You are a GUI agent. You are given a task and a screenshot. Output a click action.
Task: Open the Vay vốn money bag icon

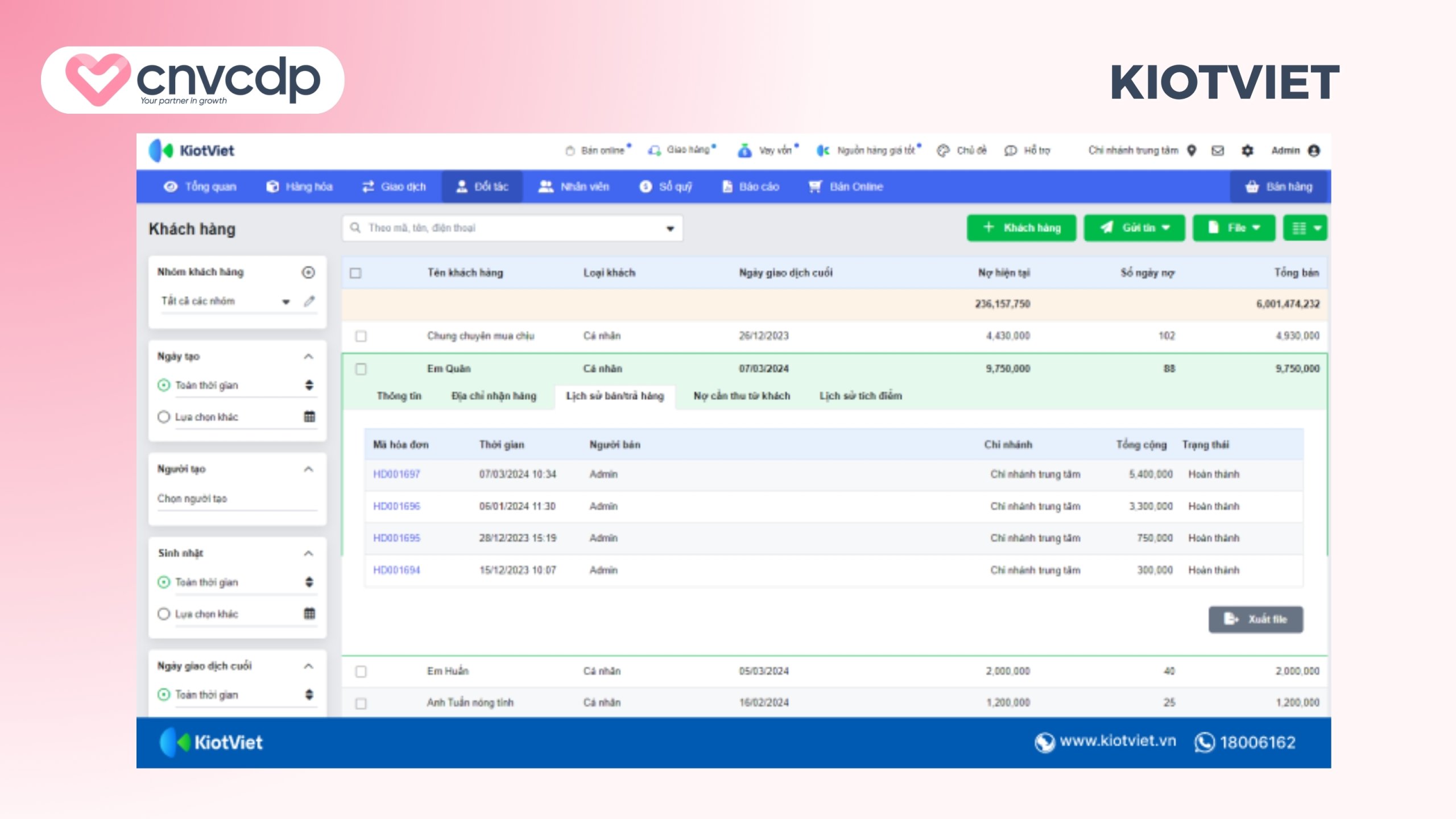tap(744, 150)
